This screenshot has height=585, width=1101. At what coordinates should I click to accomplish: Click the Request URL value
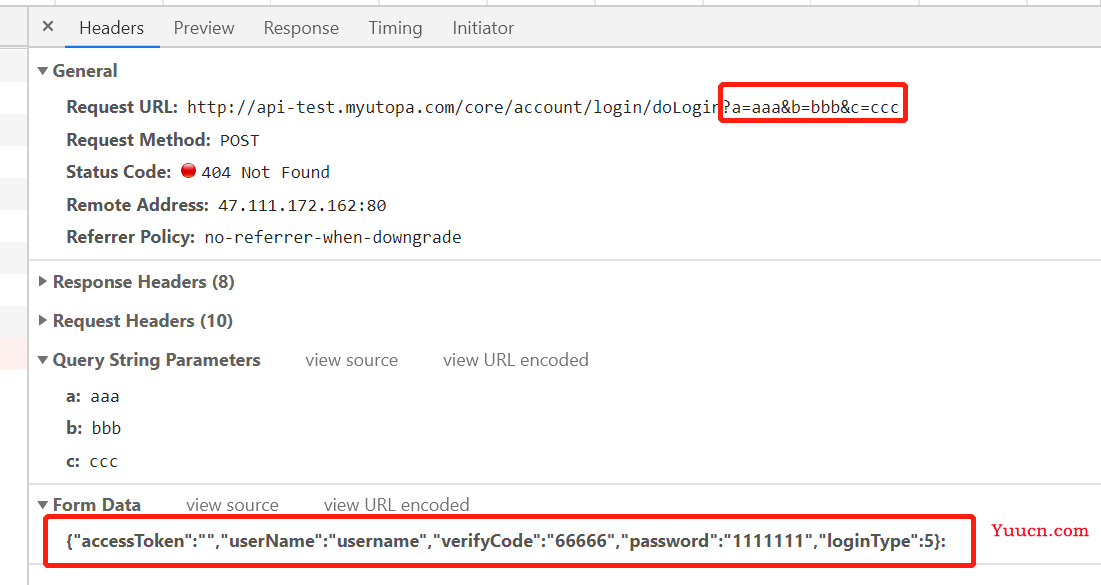(x=543, y=107)
